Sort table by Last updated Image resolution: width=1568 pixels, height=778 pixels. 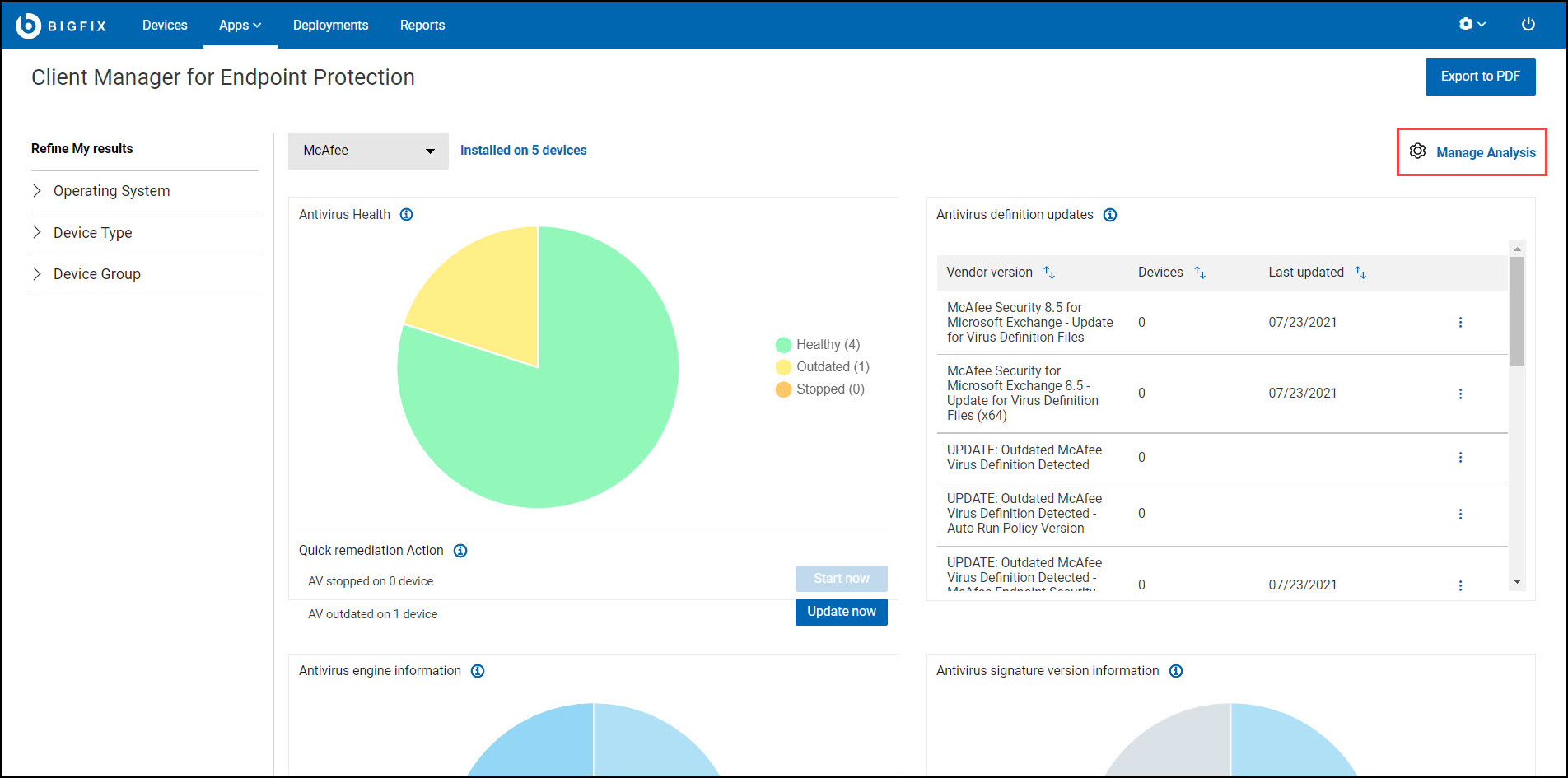point(1360,273)
